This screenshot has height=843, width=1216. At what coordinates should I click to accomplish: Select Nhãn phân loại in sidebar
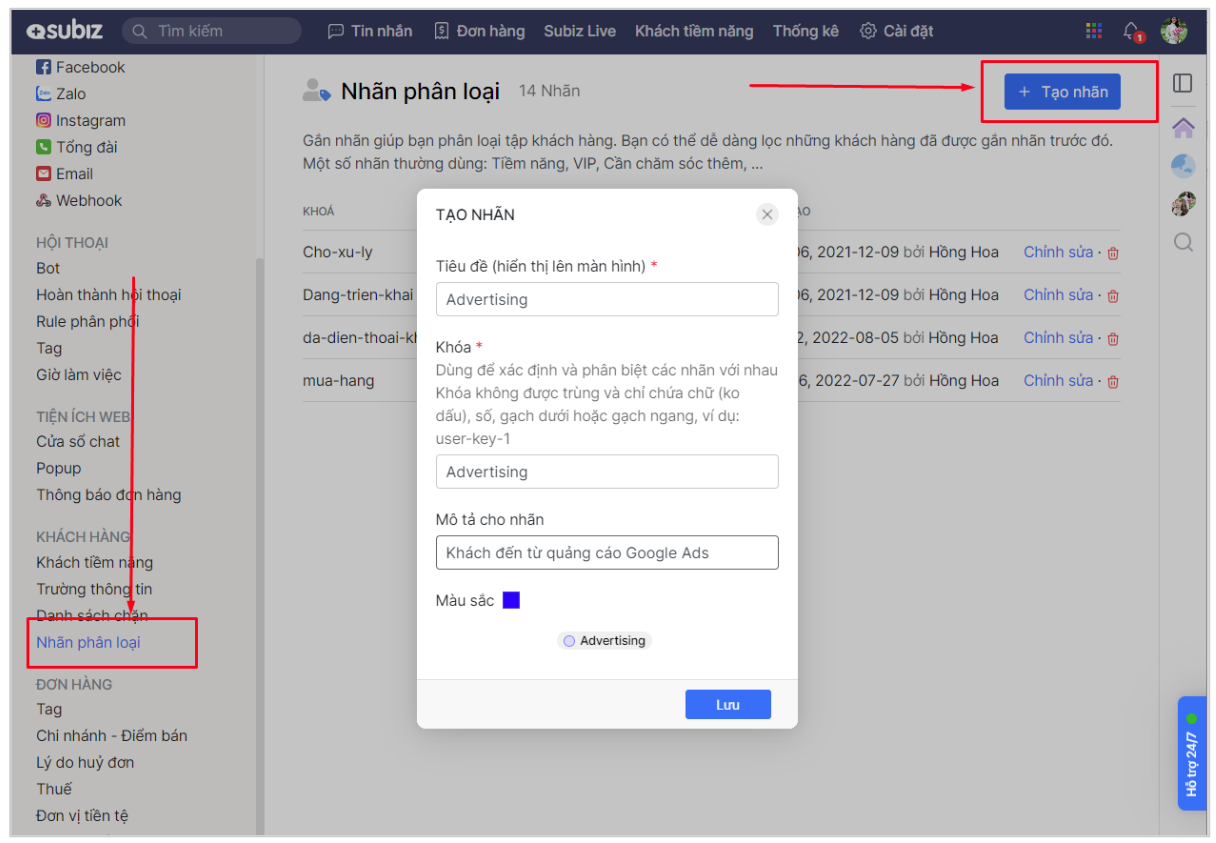point(88,643)
